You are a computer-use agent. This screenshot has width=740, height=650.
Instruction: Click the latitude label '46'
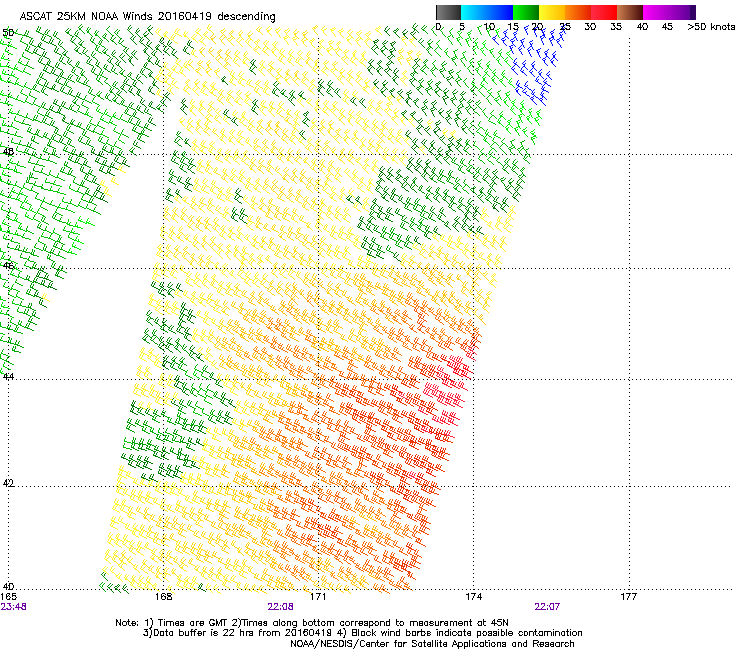pyautogui.click(x=8, y=266)
